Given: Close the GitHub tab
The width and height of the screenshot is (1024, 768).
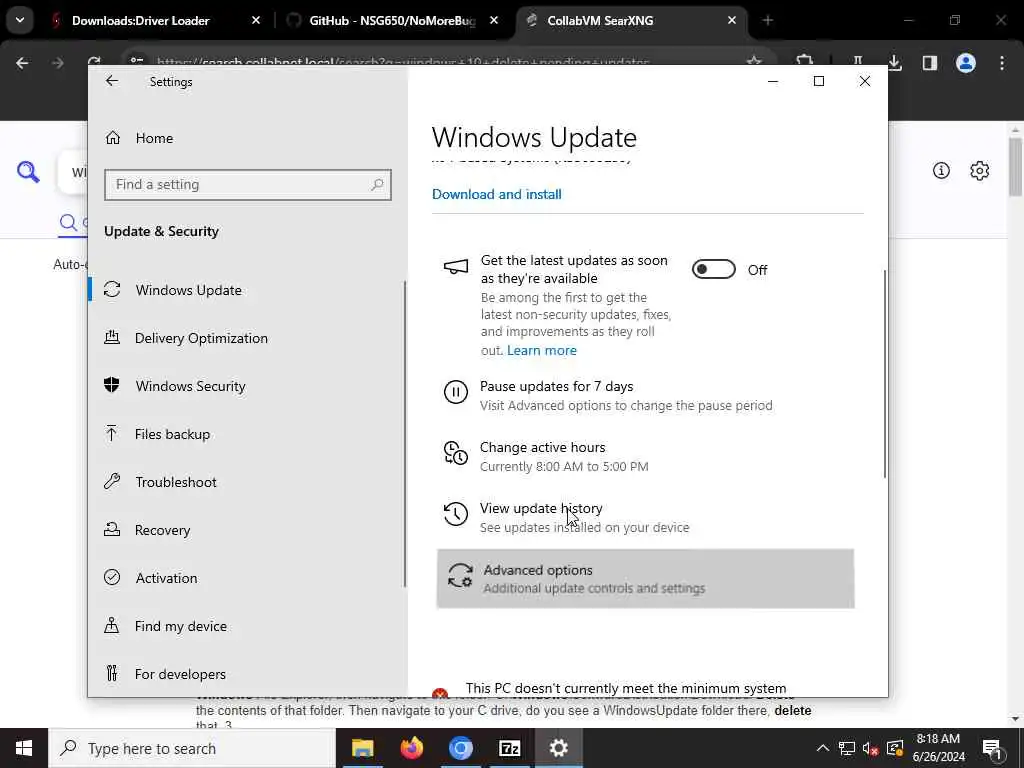Looking at the screenshot, I should 494,20.
